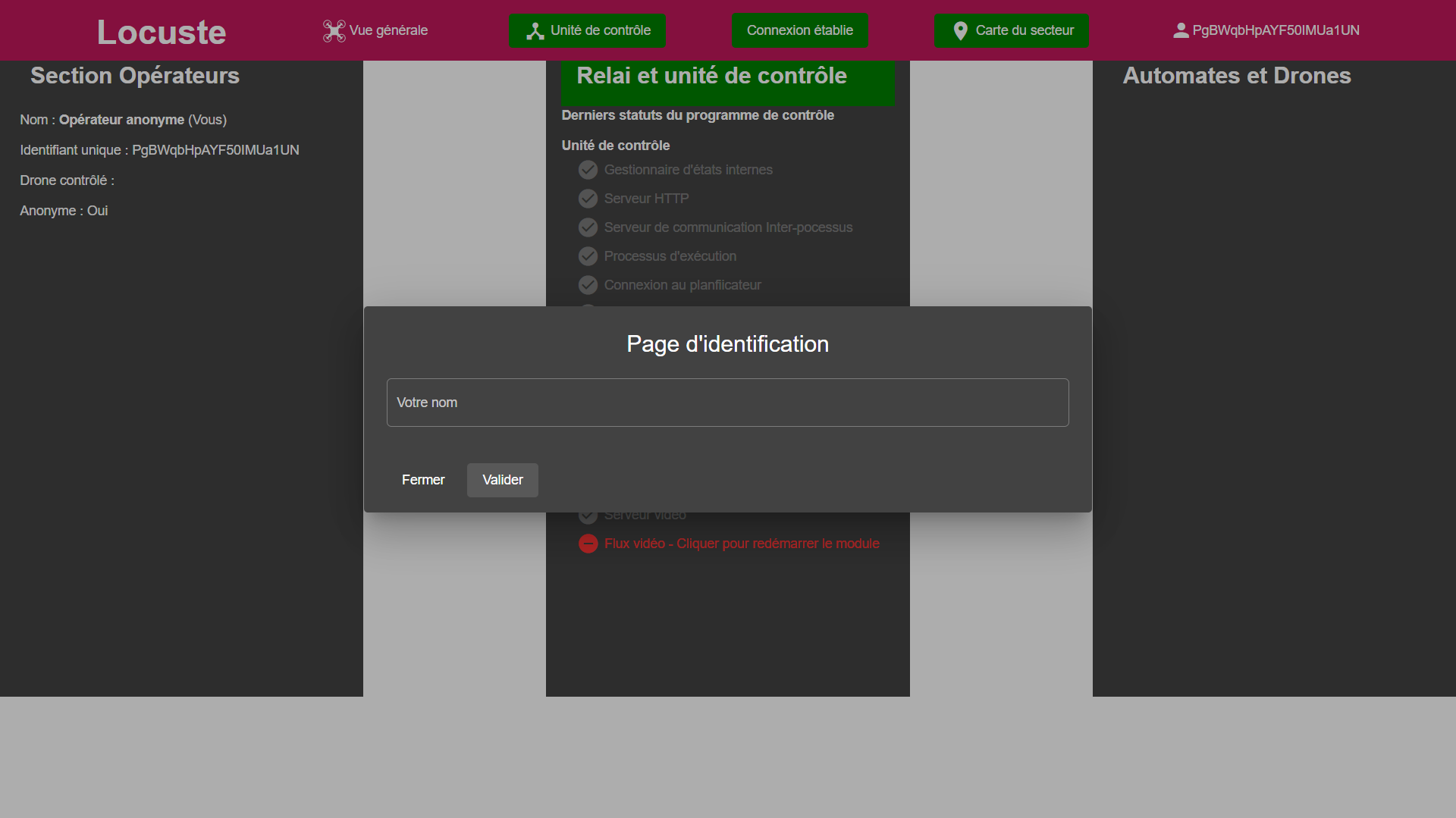Open Carte du secteur

(1012, 30)
